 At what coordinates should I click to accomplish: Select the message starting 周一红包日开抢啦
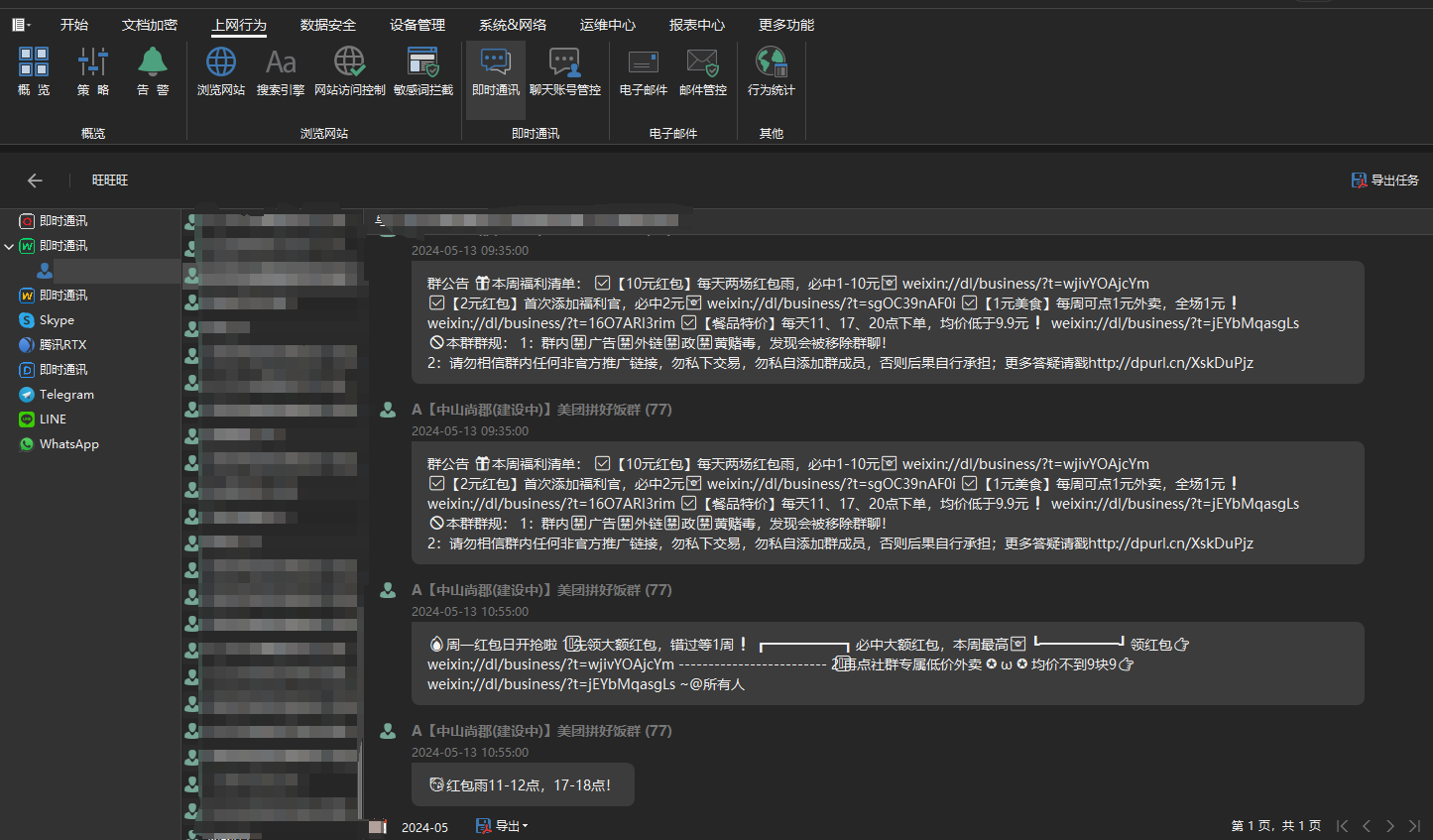click(888, 664)
